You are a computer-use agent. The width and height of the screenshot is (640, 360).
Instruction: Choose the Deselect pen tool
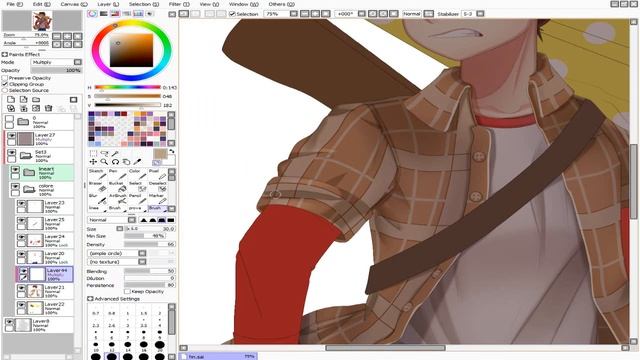[157, 186]
